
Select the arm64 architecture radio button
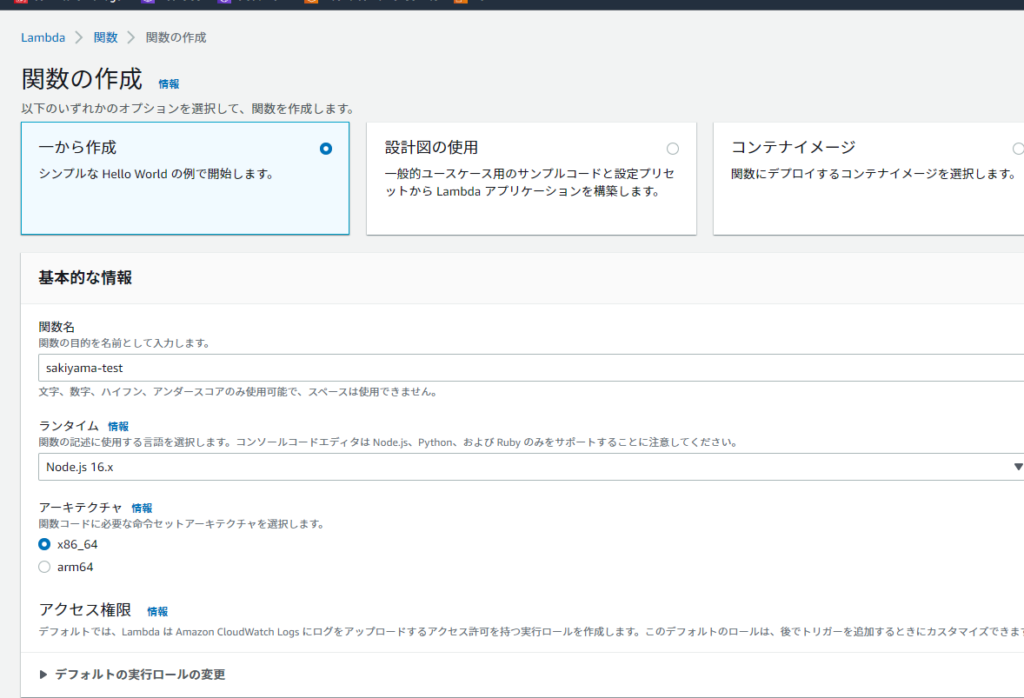pyautogui.click(x=44, y=567)
